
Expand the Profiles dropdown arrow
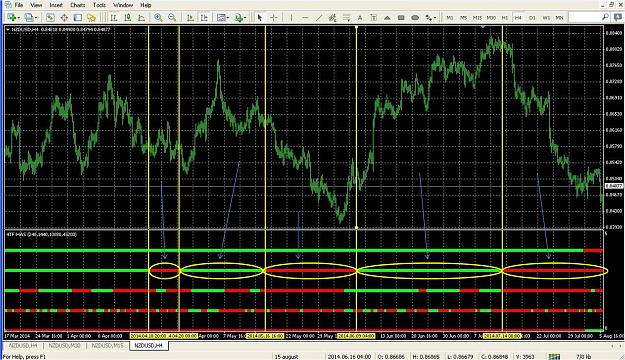pyautogui.click(x=36, y=18)
